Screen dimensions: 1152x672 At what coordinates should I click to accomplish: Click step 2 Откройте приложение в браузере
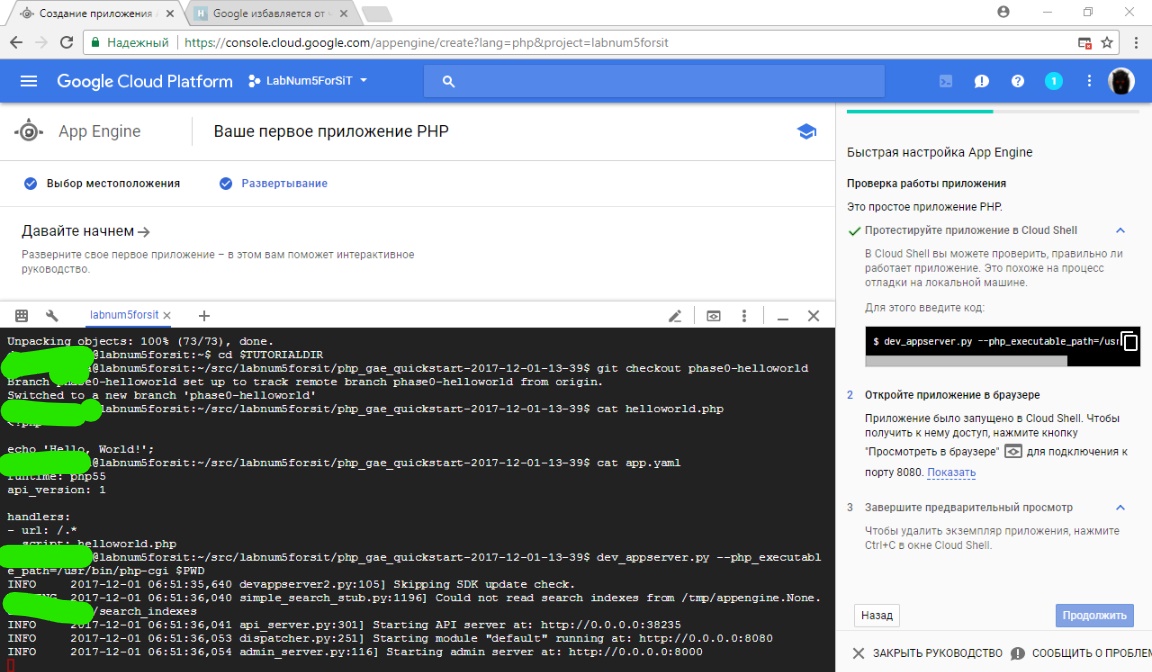(952, 395)
